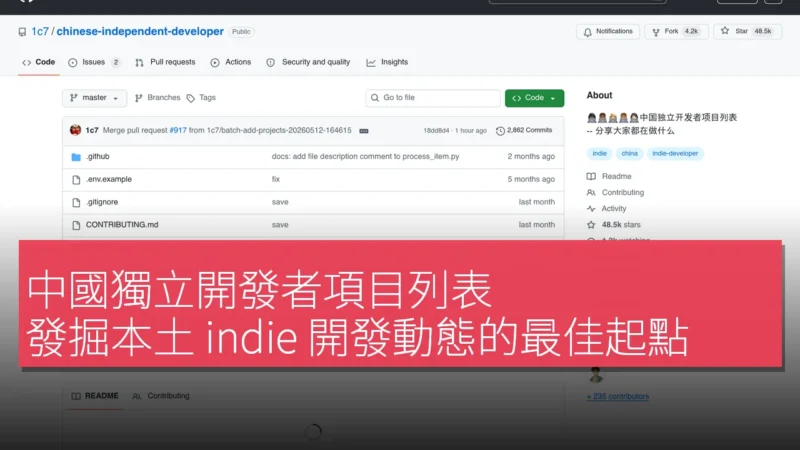Click '2 months ago' for .github
This screenshot has width=800, height=450.
tap(531, 157)
